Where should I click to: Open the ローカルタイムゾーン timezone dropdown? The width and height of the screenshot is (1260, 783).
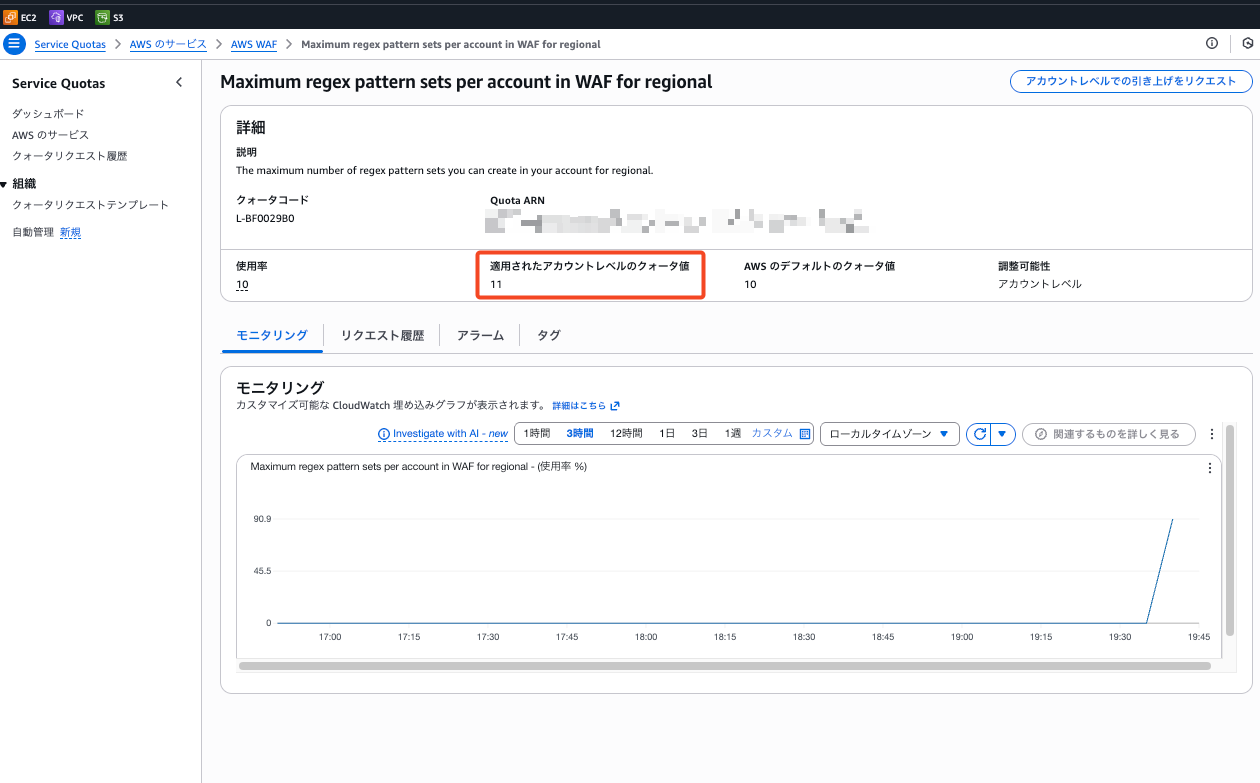[889, 434]
